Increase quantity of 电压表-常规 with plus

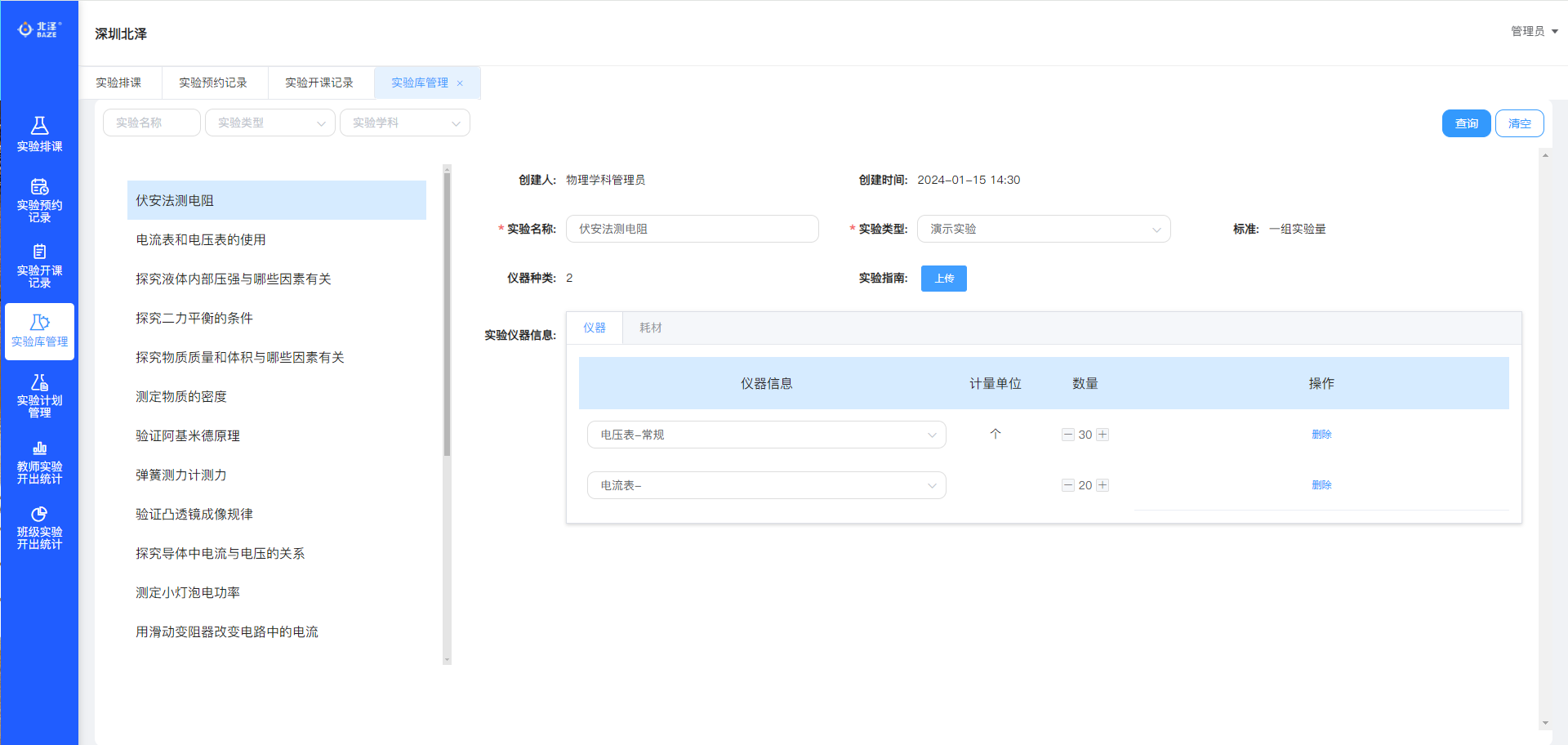pyautogui.click(x=1102, y=435)
